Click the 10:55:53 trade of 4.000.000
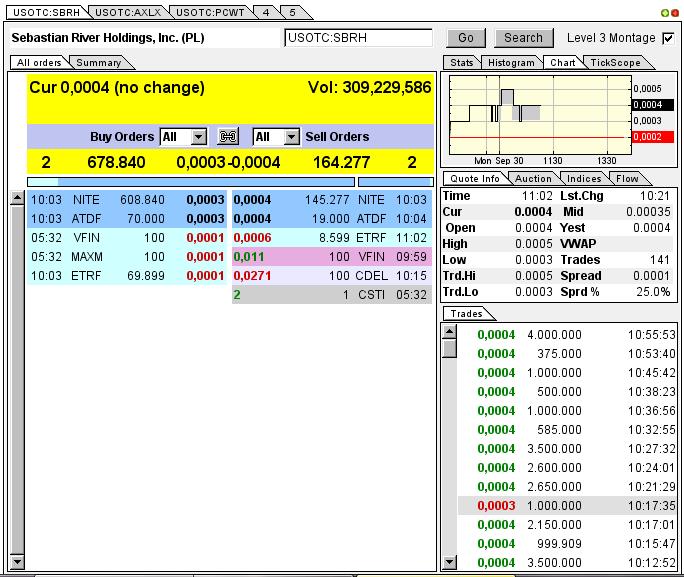Viewport: 684px width, 577px height. (x=567, y=335)
